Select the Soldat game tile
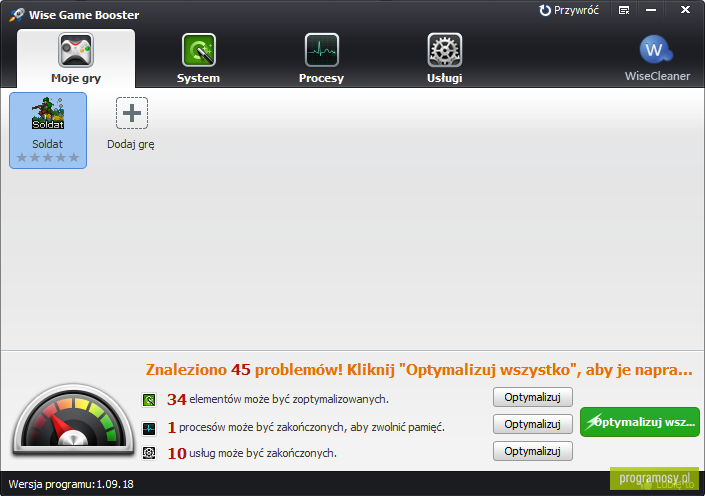Image resolution: width=705 pixels, height=496 pixels. click(48, 130)
